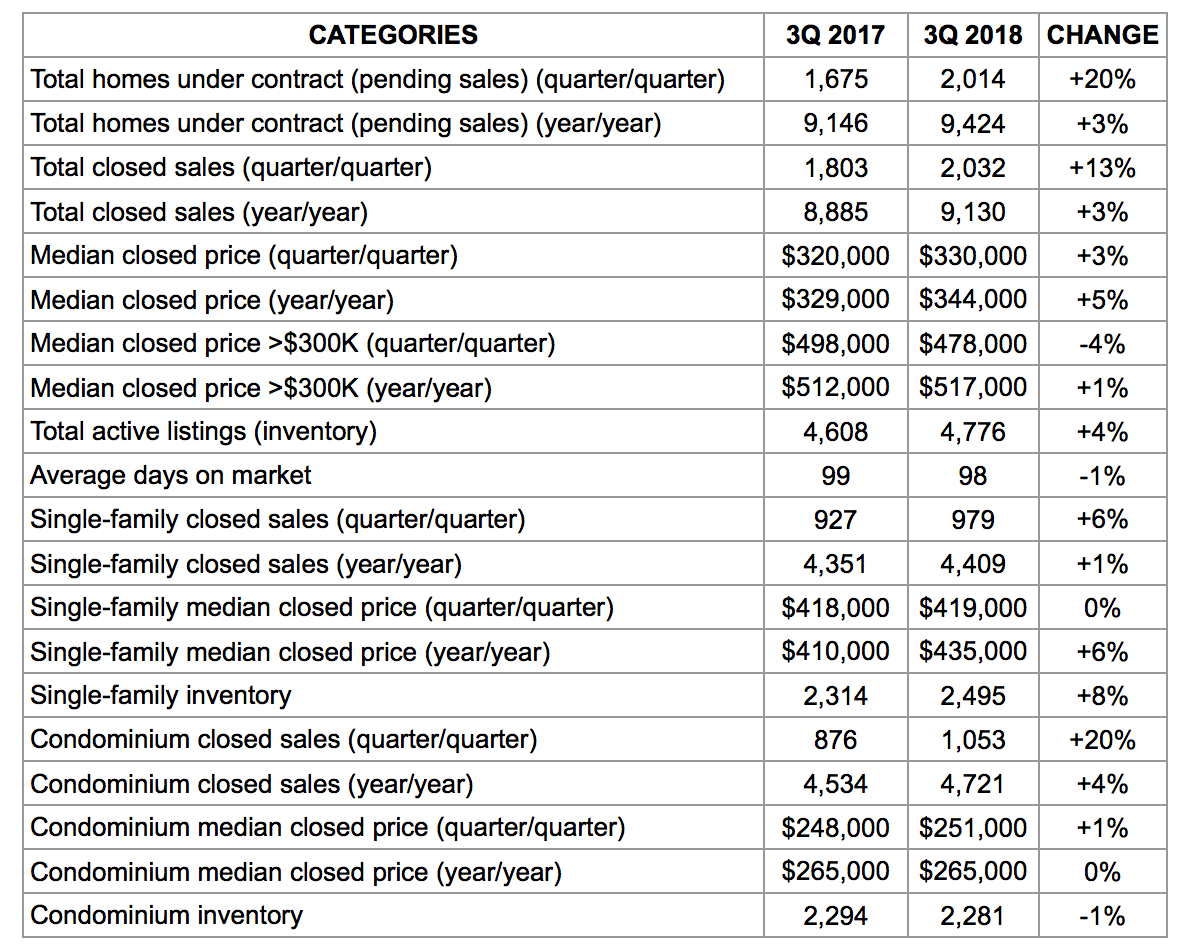Click the -4% change cell
The height and width of the screenshot is (950, 1188).
point(1102,343)
